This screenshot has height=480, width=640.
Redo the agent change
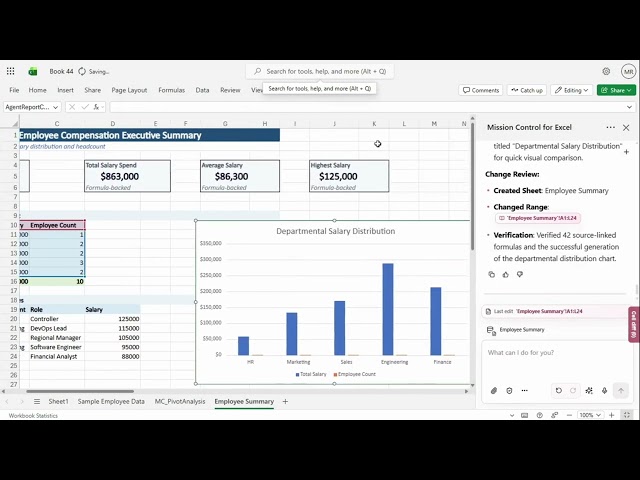(x=573, y=391)
